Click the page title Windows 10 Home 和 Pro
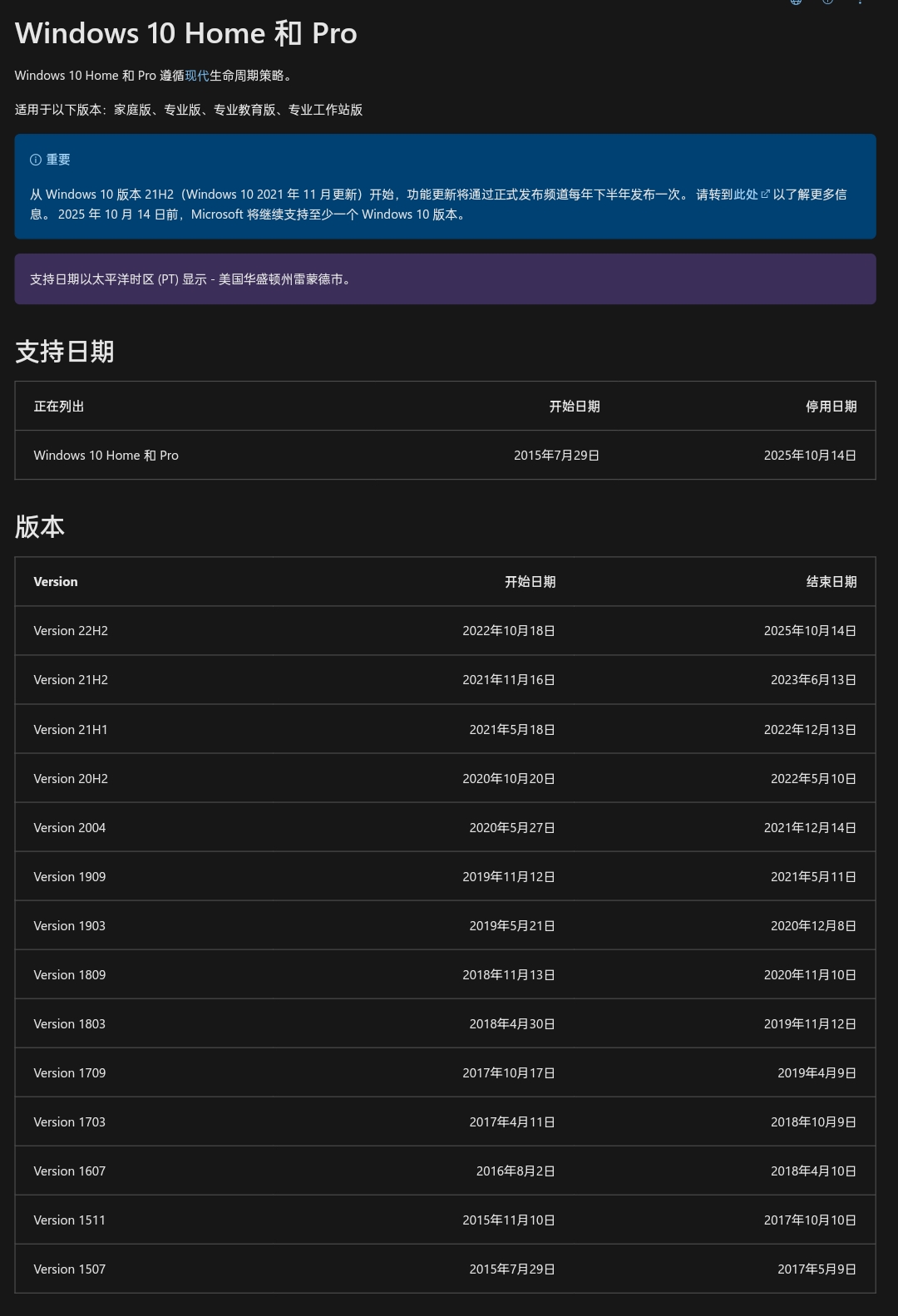Image resolution: width=898 pixels, height=1316 pixels. pyautogui.click(x=186, y=33)
